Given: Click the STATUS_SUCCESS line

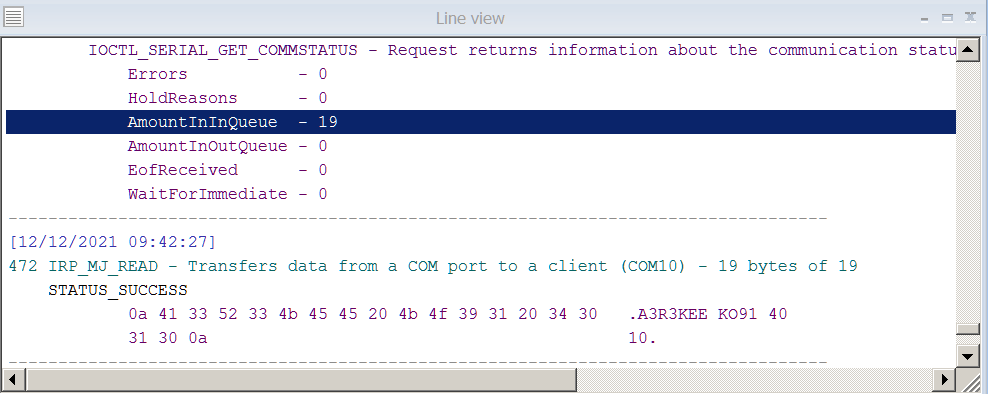Looking at the screenshot, I should pos(118,290).
